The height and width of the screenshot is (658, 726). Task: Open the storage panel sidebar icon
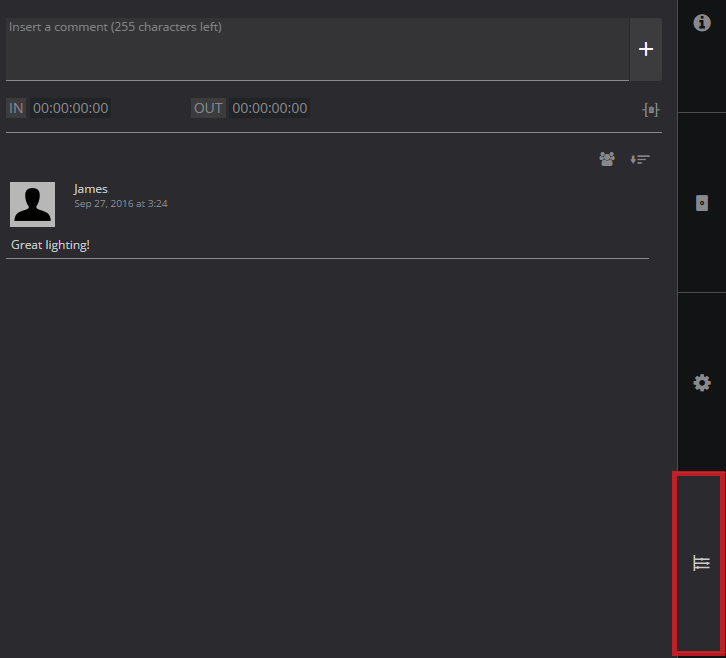click(x=701, y=203)
